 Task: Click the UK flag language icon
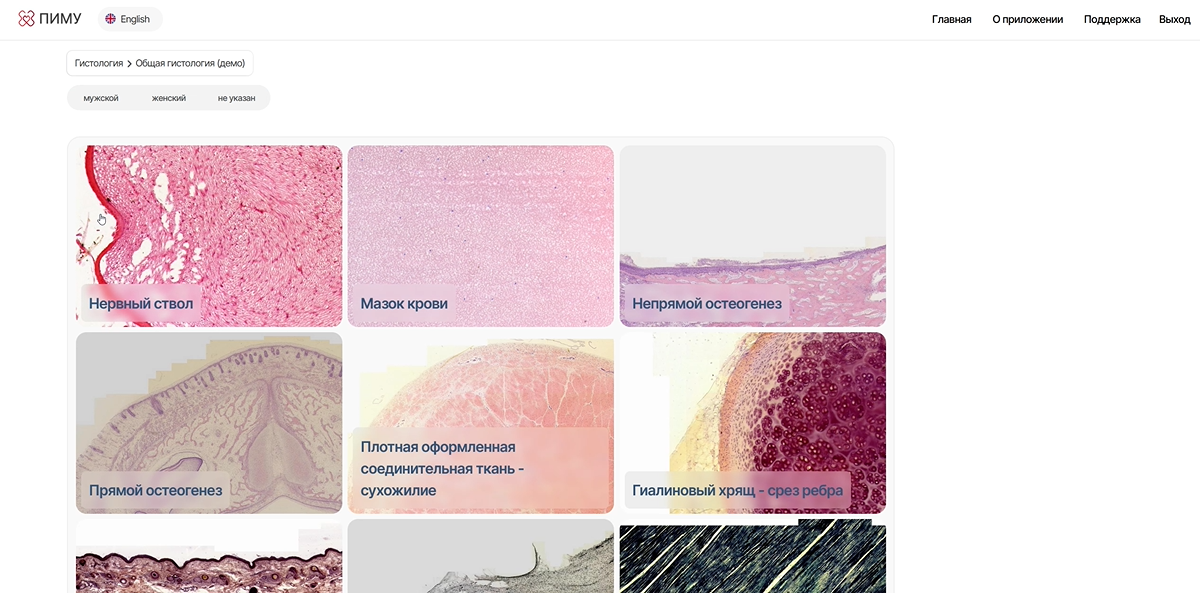[110, 19]
